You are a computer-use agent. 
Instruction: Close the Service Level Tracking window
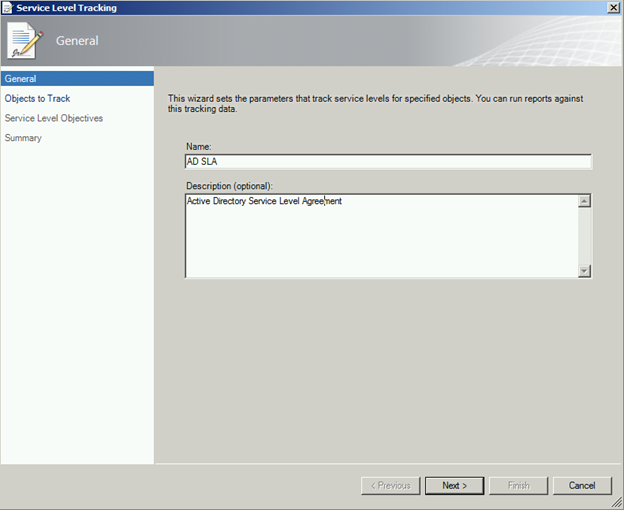(x=613, y=8)
